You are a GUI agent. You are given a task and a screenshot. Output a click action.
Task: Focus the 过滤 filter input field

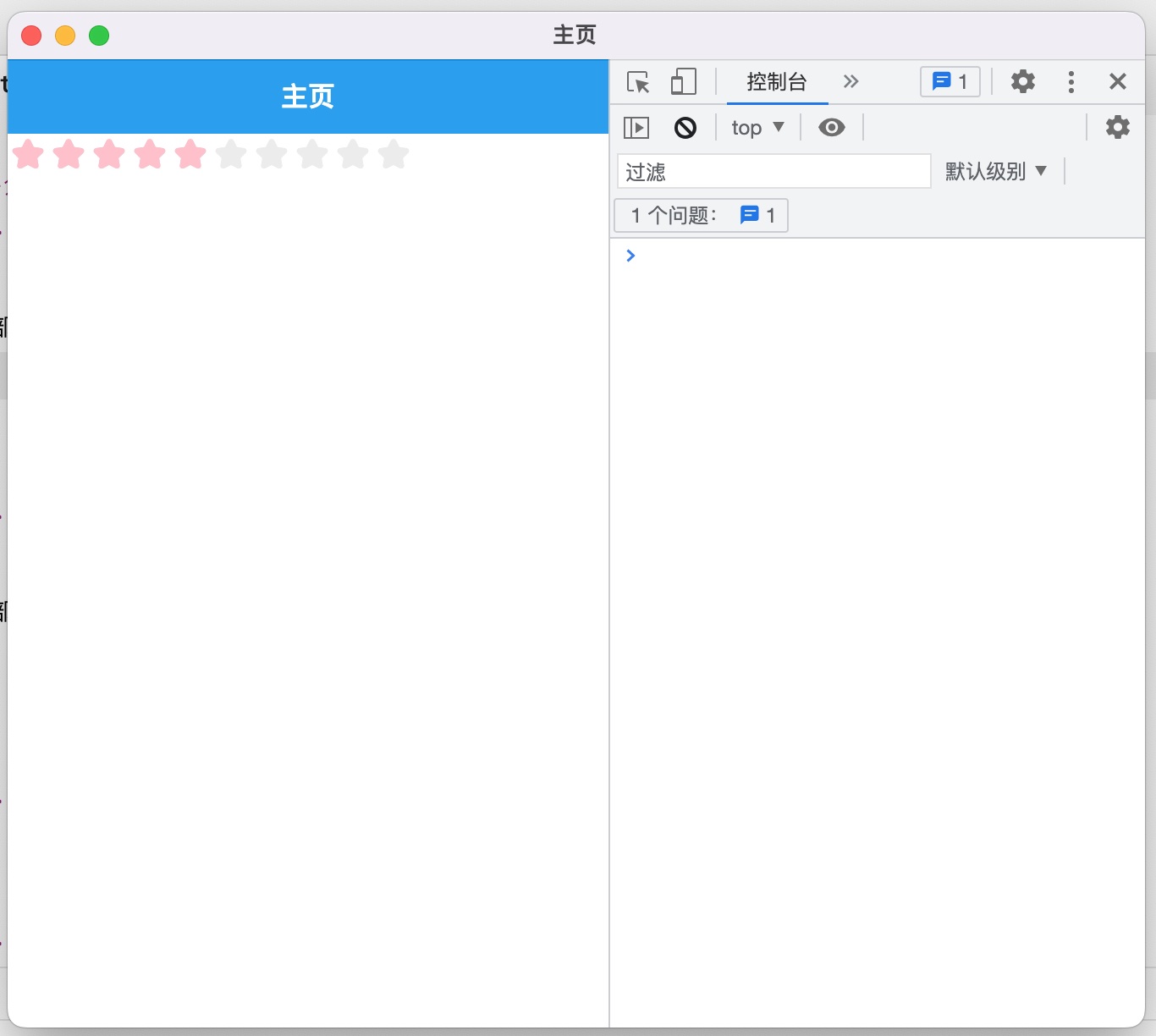(x=773, y=171)
